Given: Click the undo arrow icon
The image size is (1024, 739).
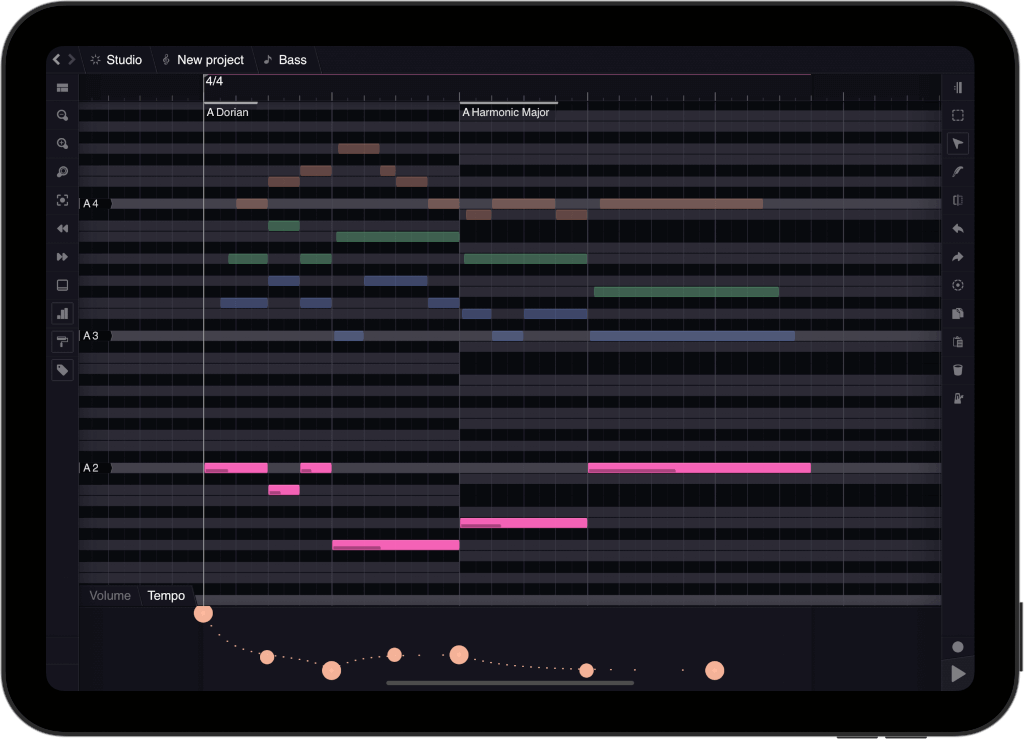Looking at the screenshot, I should 957,229.
